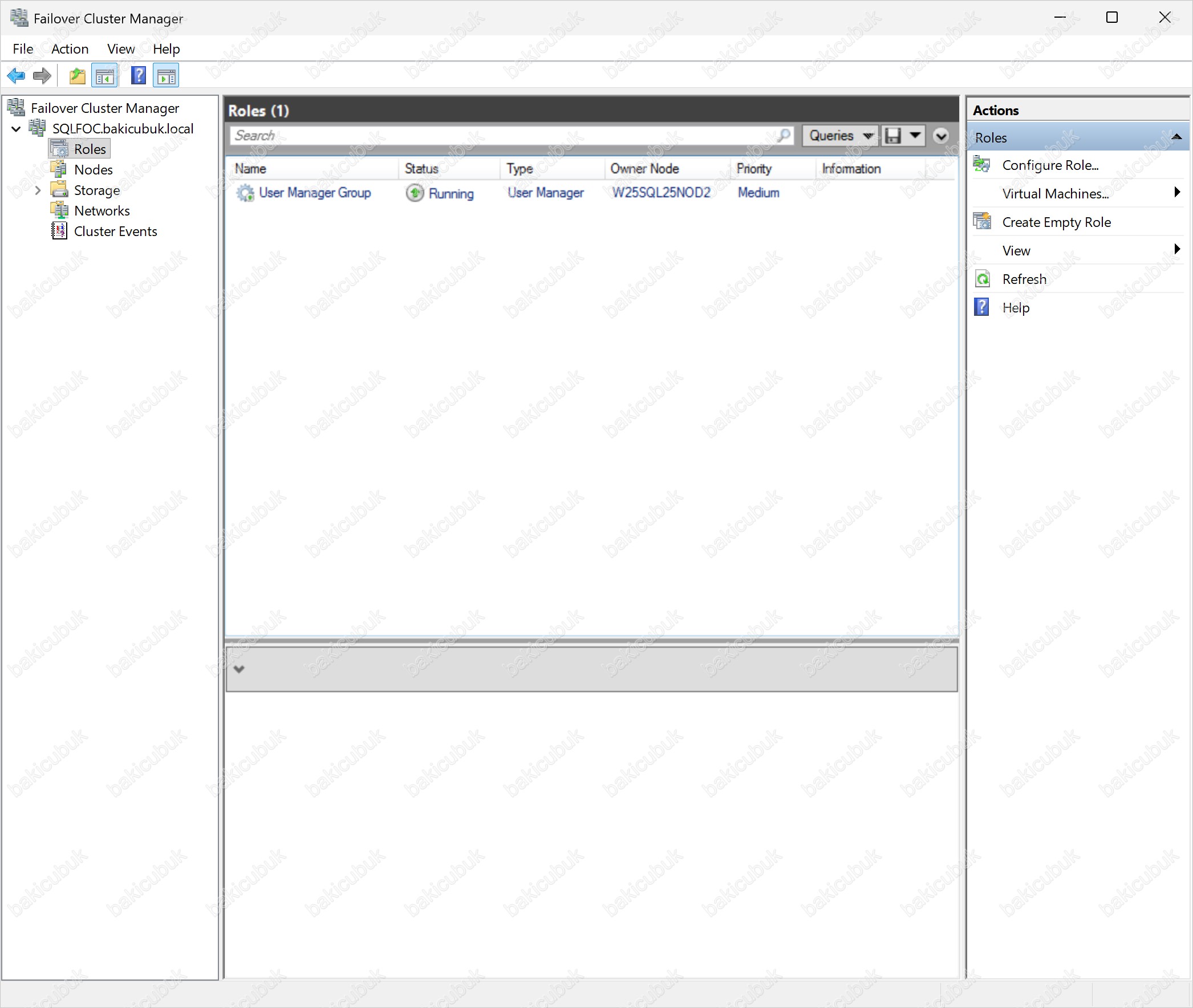Open the View menu in the menu bar
The image size is (1193, 1008).
[121, 49]
